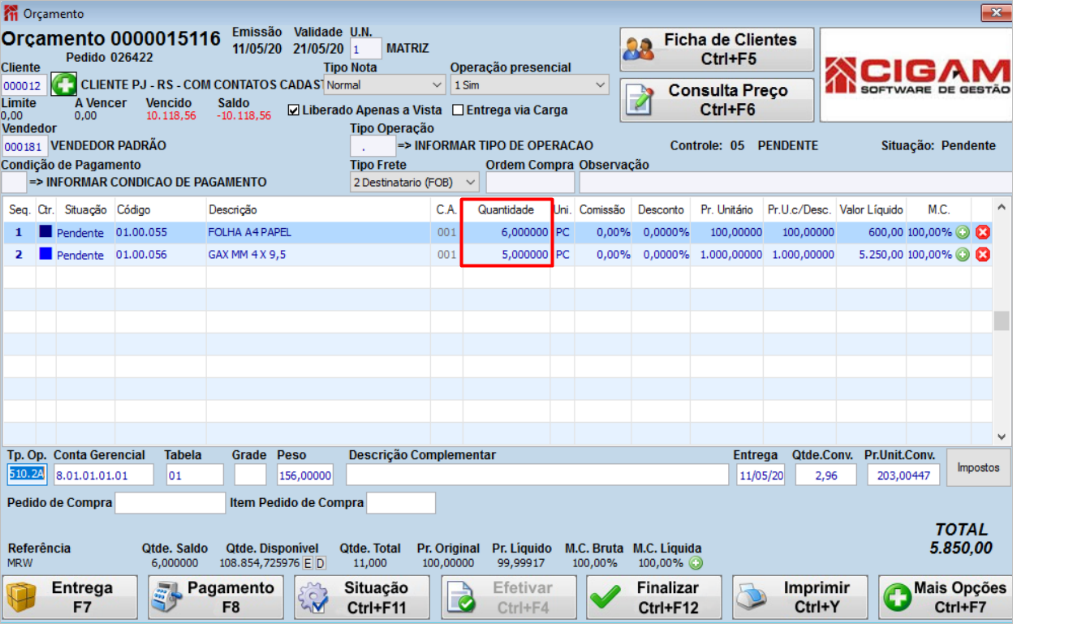Click the Descrição Complementar field
This screenshot has width=1080, height=625.
(537, 475)
